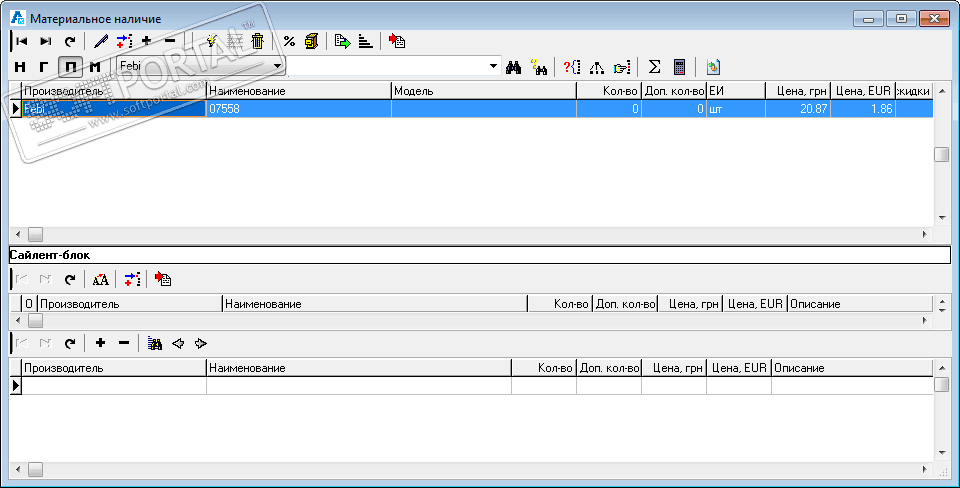
Task: Click the green arrow export icon
Action: 342,41
